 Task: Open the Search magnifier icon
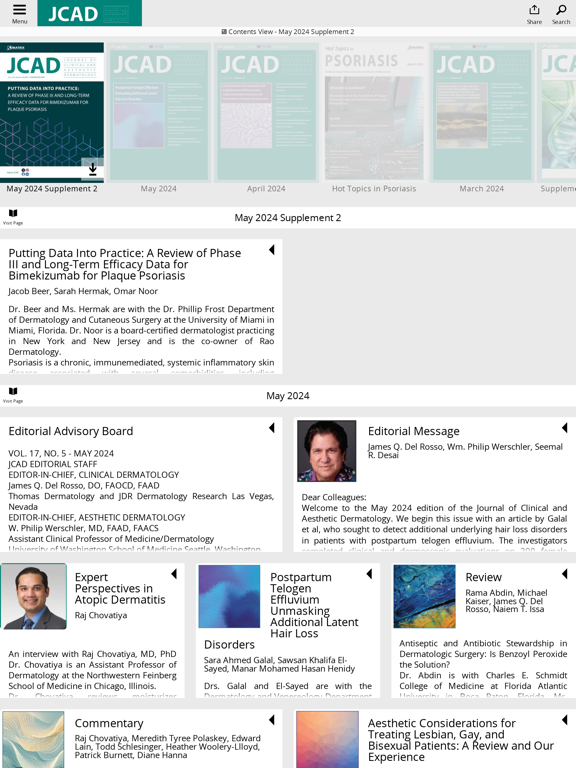click(x=561, y=14)
